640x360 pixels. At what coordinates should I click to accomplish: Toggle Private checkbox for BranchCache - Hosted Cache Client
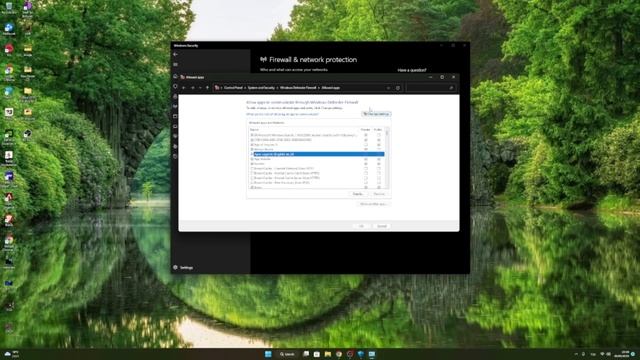(366, 173)
